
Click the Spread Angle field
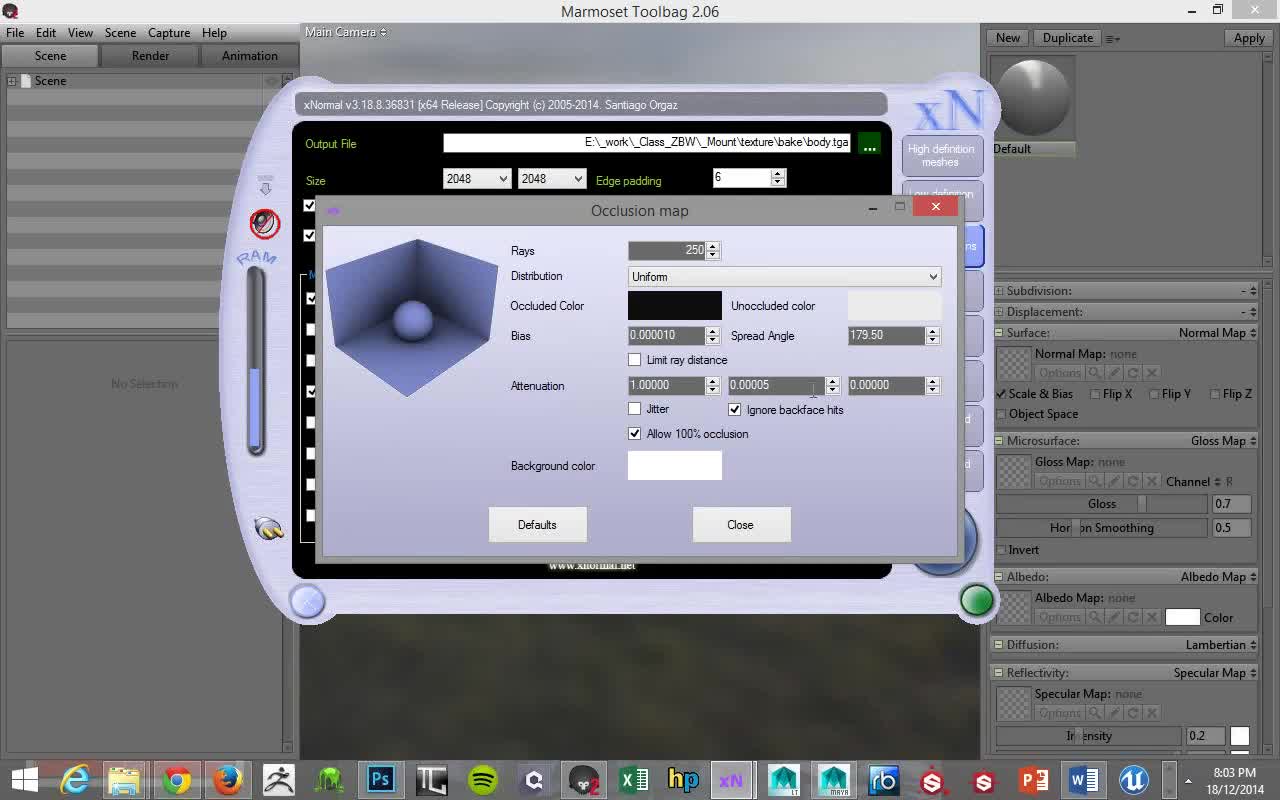(886, 336)
